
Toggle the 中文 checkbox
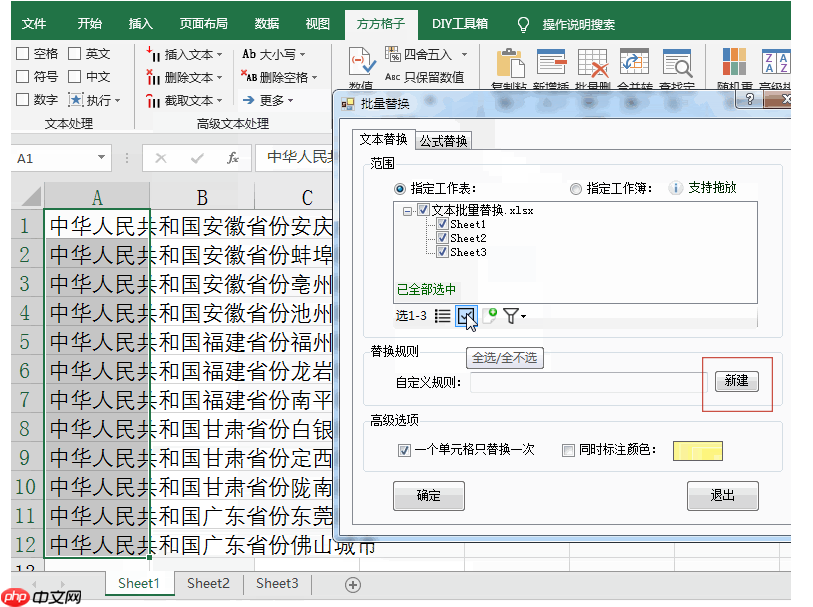point(75,77)
